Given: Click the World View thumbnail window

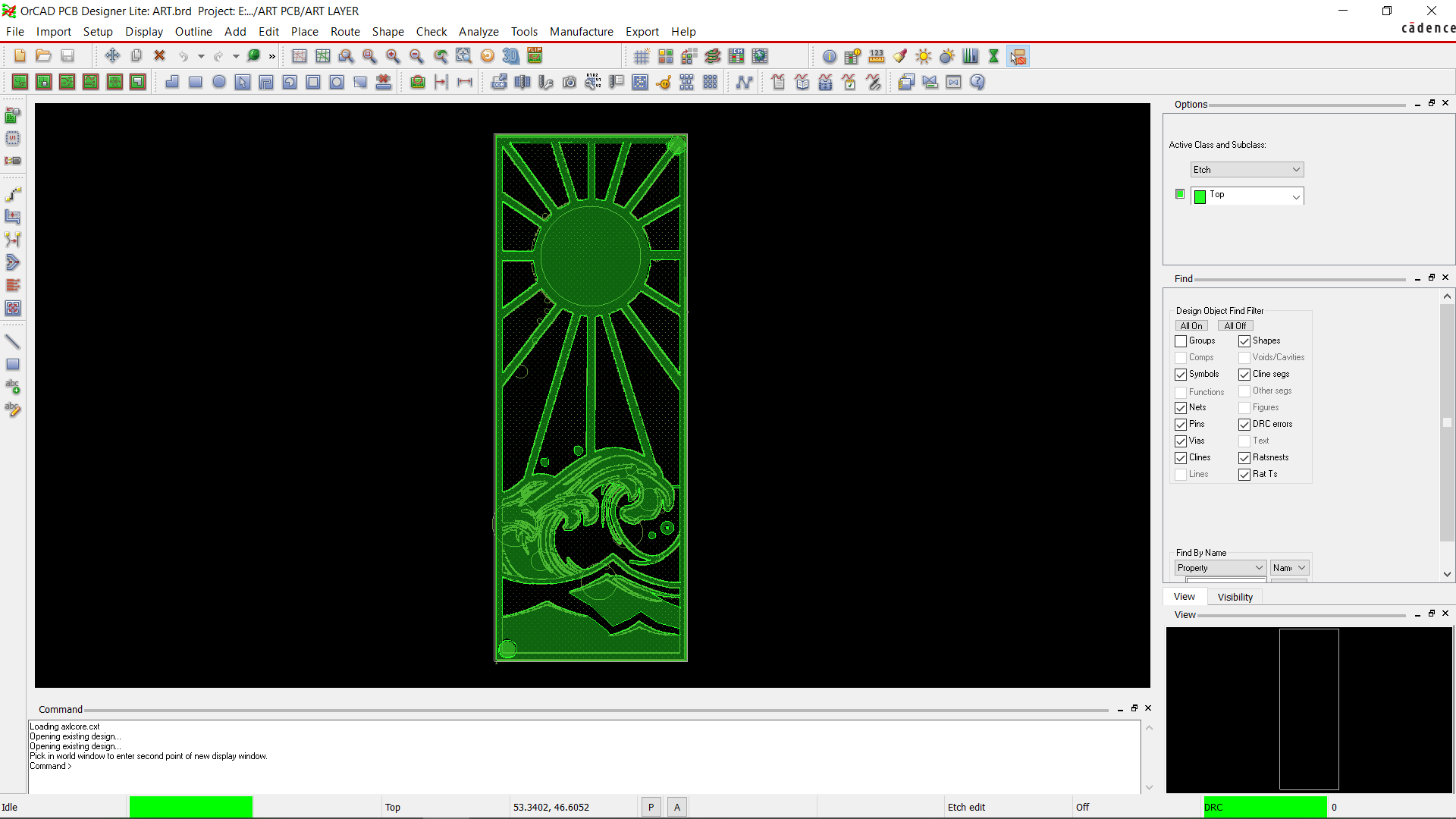Looking at the screenshot, I should (x=1309, y=710).
